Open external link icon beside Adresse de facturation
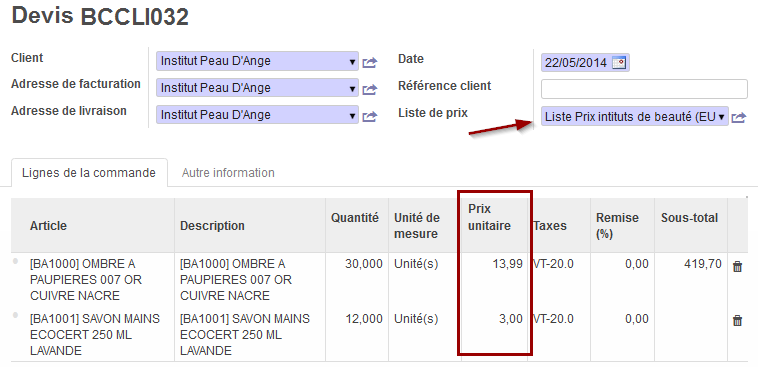The width and height of the screenshot is (758, 367). point(369,89)
